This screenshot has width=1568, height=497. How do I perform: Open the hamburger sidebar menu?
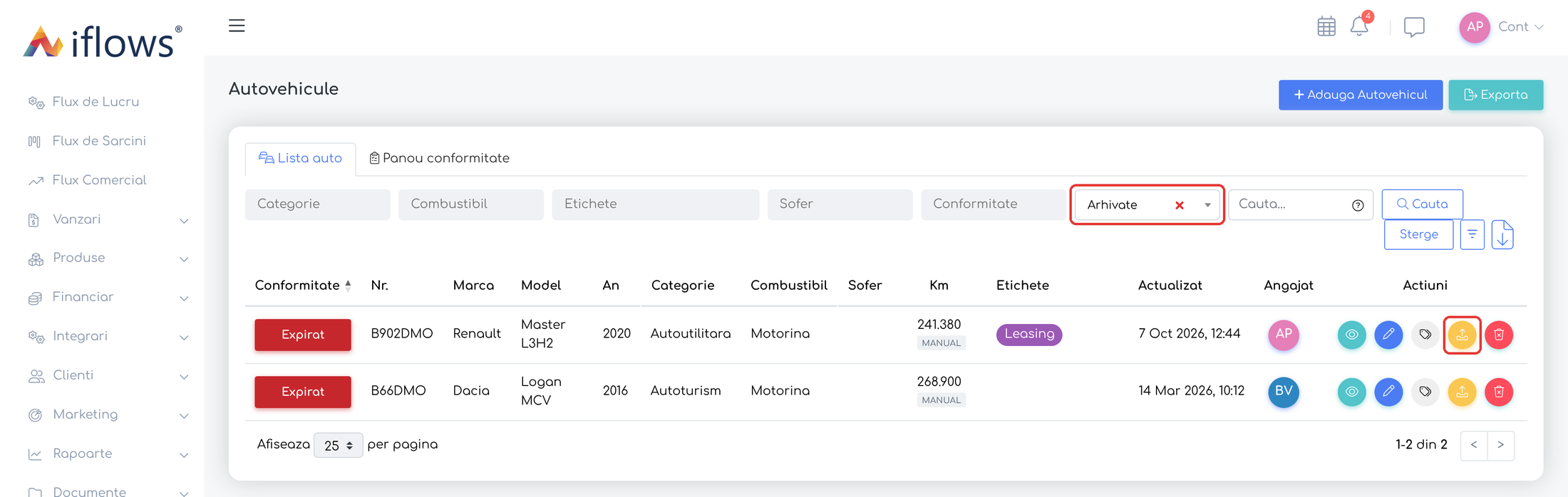237,26
